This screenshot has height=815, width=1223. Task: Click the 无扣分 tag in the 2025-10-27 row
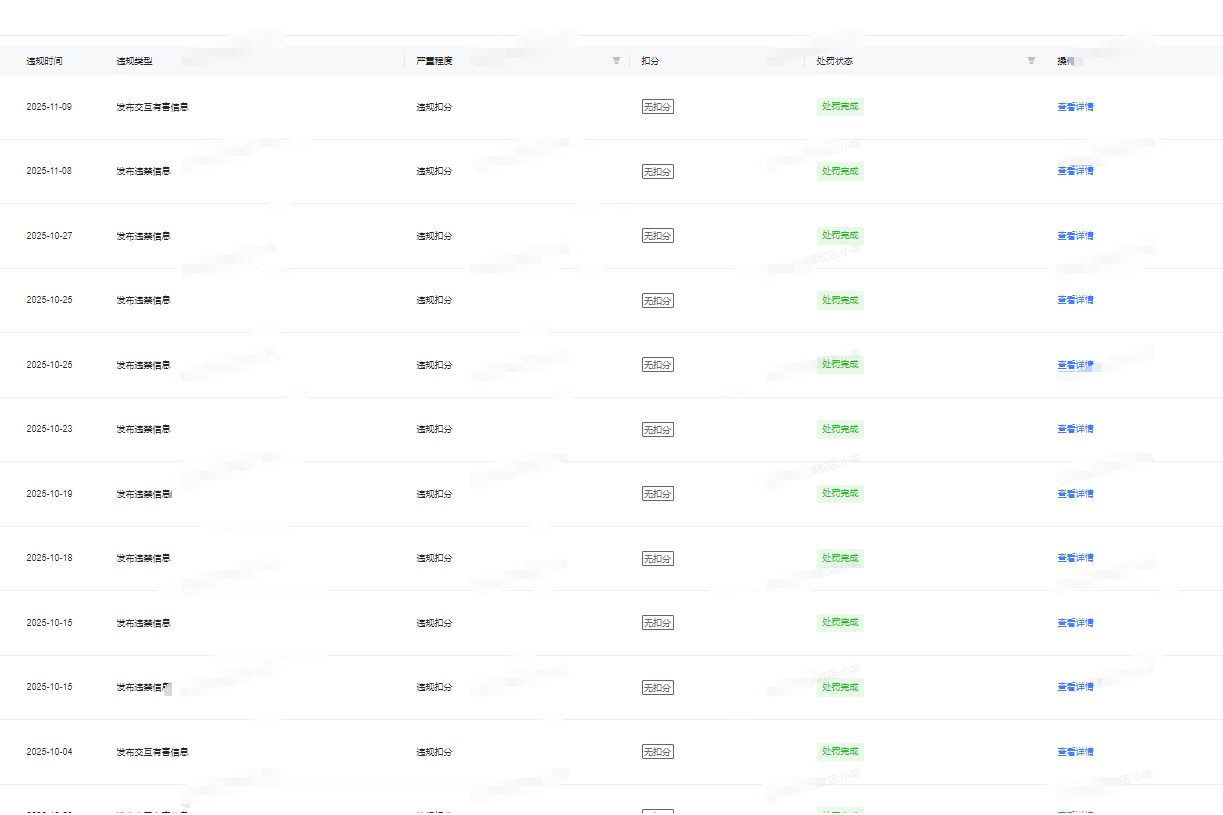pos(657,236)
